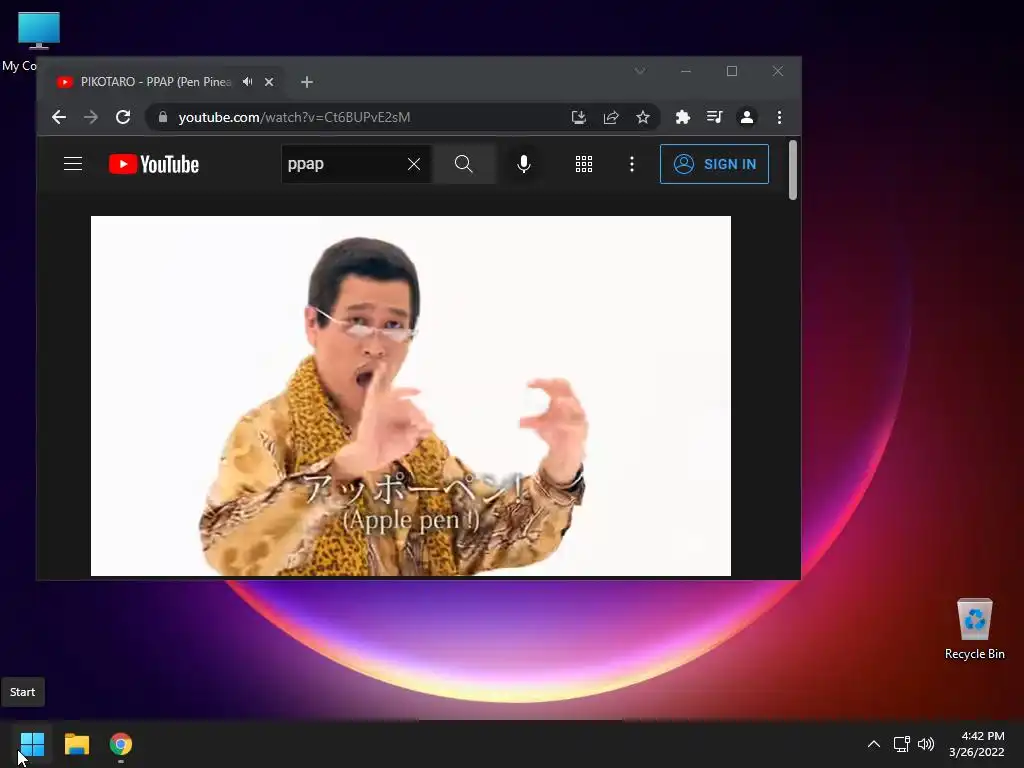This screenshot has width=1024, height=768.
Task: Click the page vertical scrollbar thumb
Action: pos(793,170)
